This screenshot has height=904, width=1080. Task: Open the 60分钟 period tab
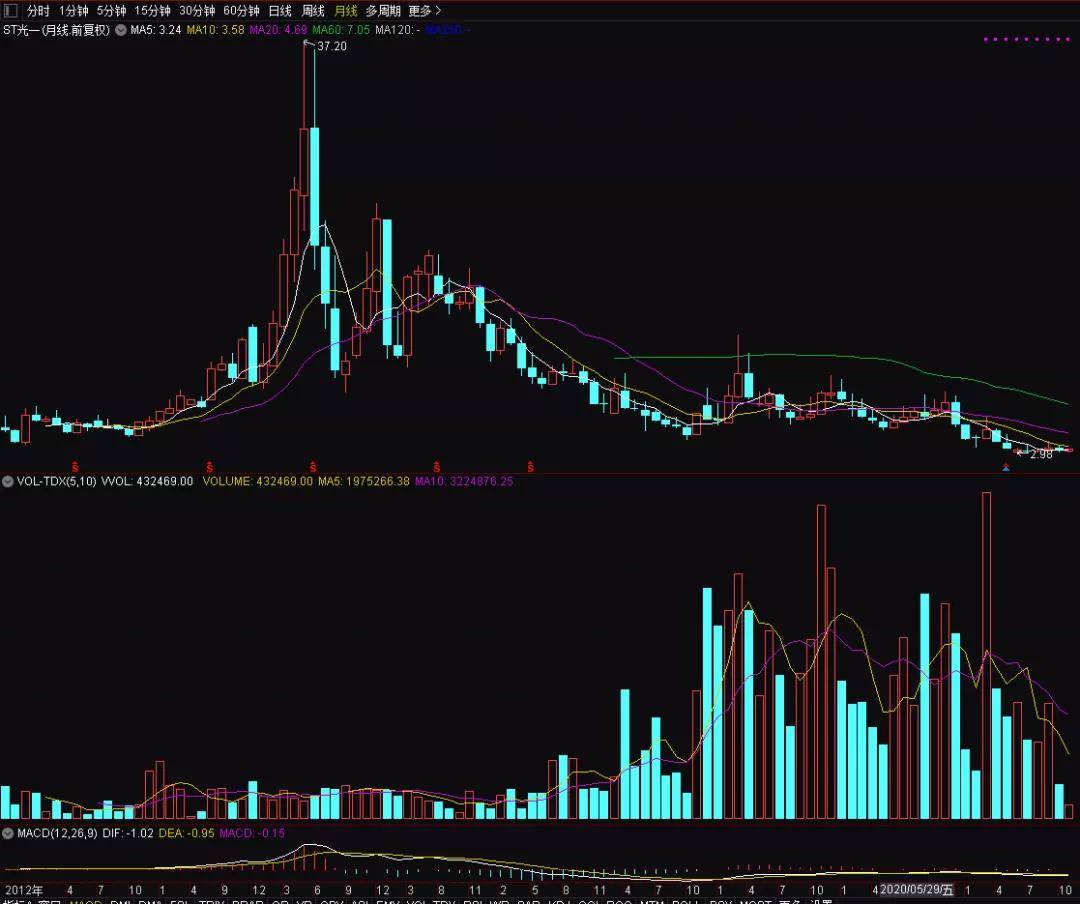click(241, 10)
